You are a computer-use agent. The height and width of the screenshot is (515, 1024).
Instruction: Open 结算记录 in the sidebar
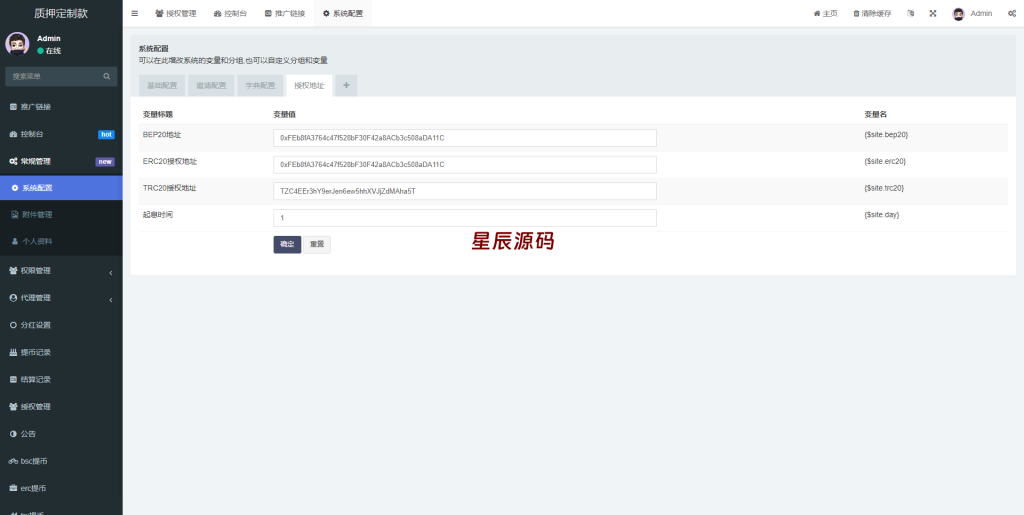(x=61, y=379)
